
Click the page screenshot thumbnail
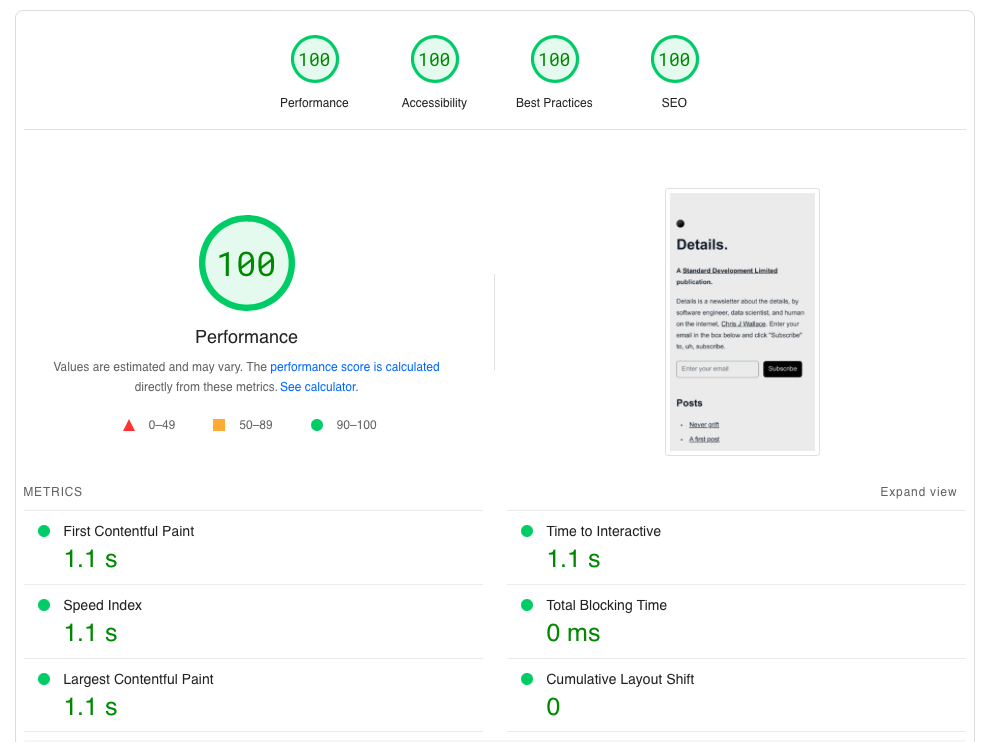click(743, 322)
